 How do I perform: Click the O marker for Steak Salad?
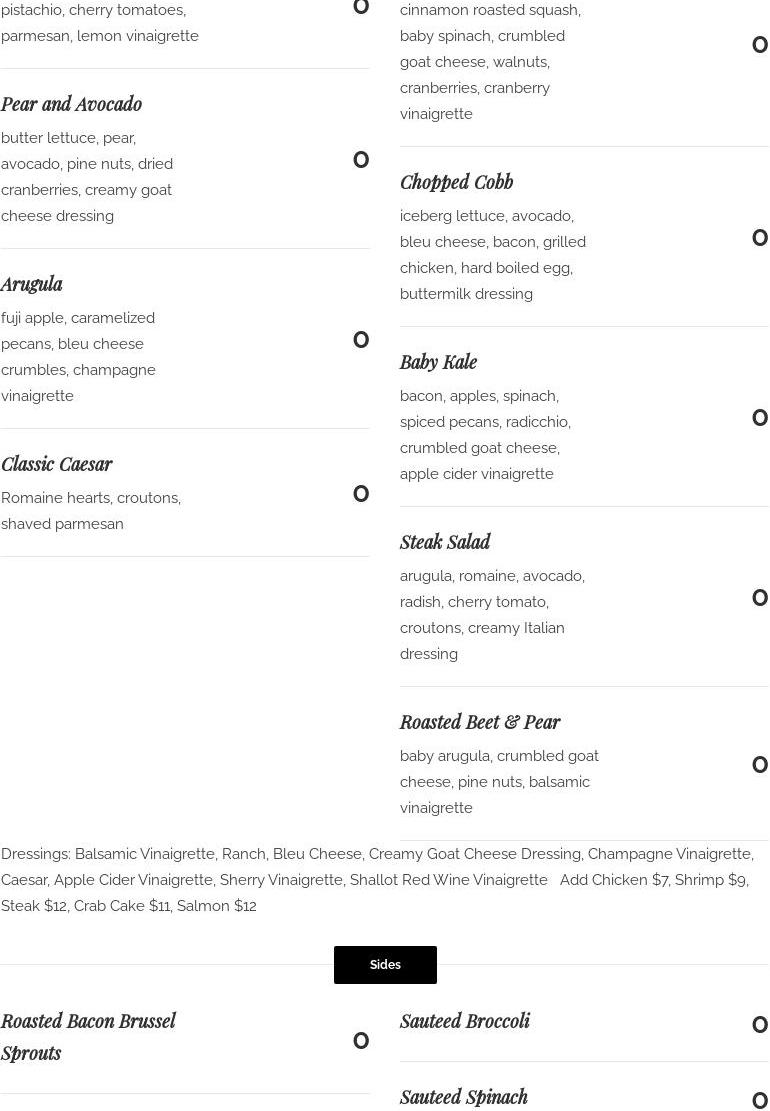[760, 598]
